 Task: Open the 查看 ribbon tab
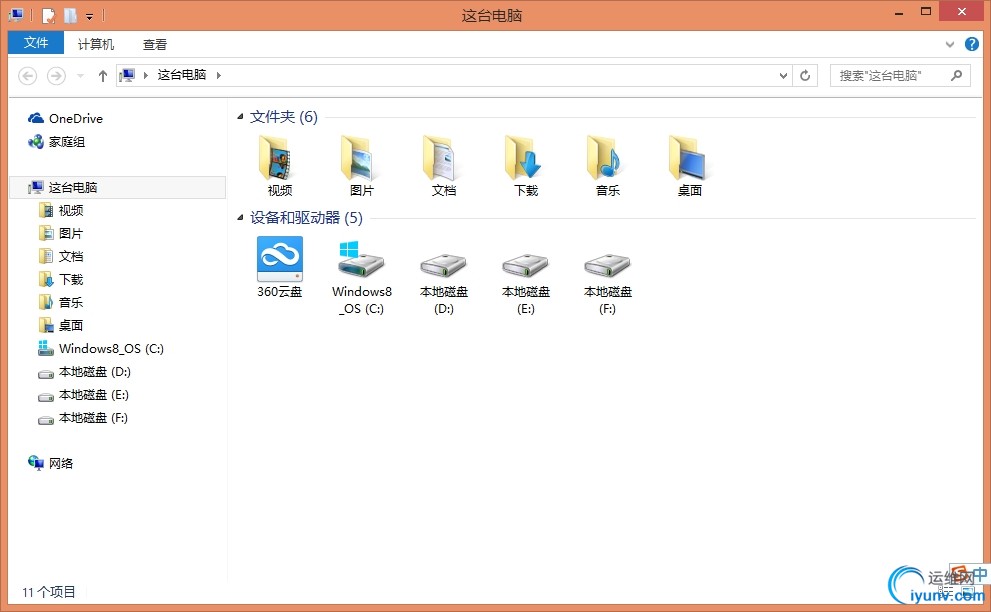(154, 44)
